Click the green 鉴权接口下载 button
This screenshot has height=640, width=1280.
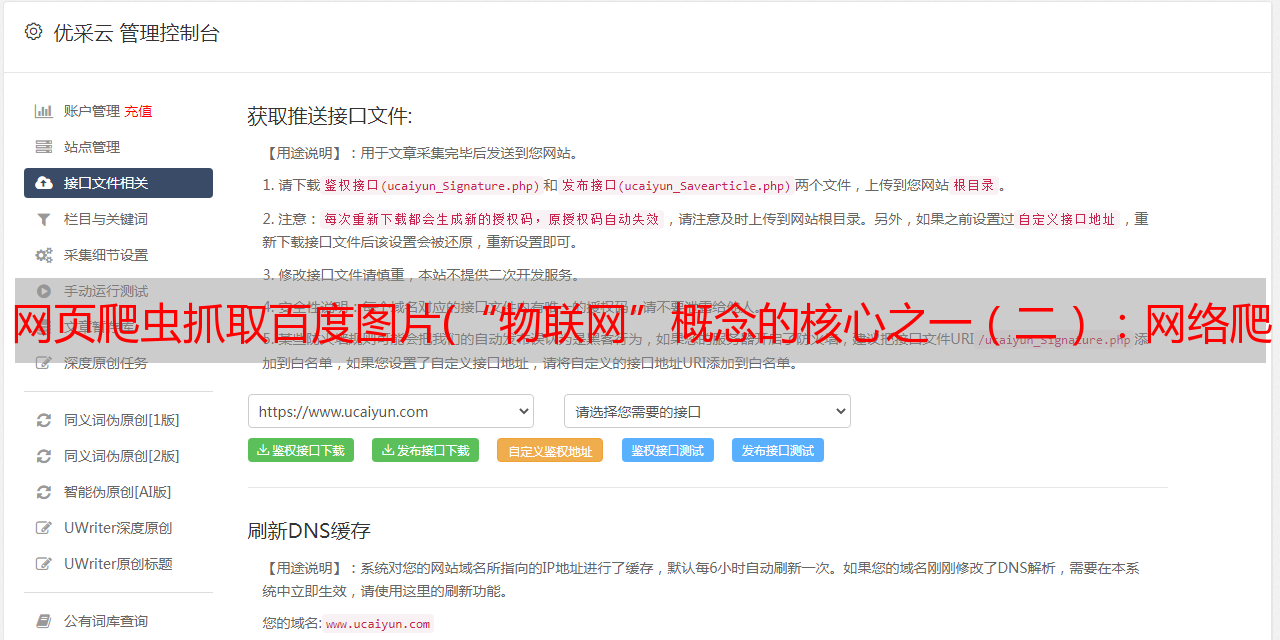click(x=301, y=450)
